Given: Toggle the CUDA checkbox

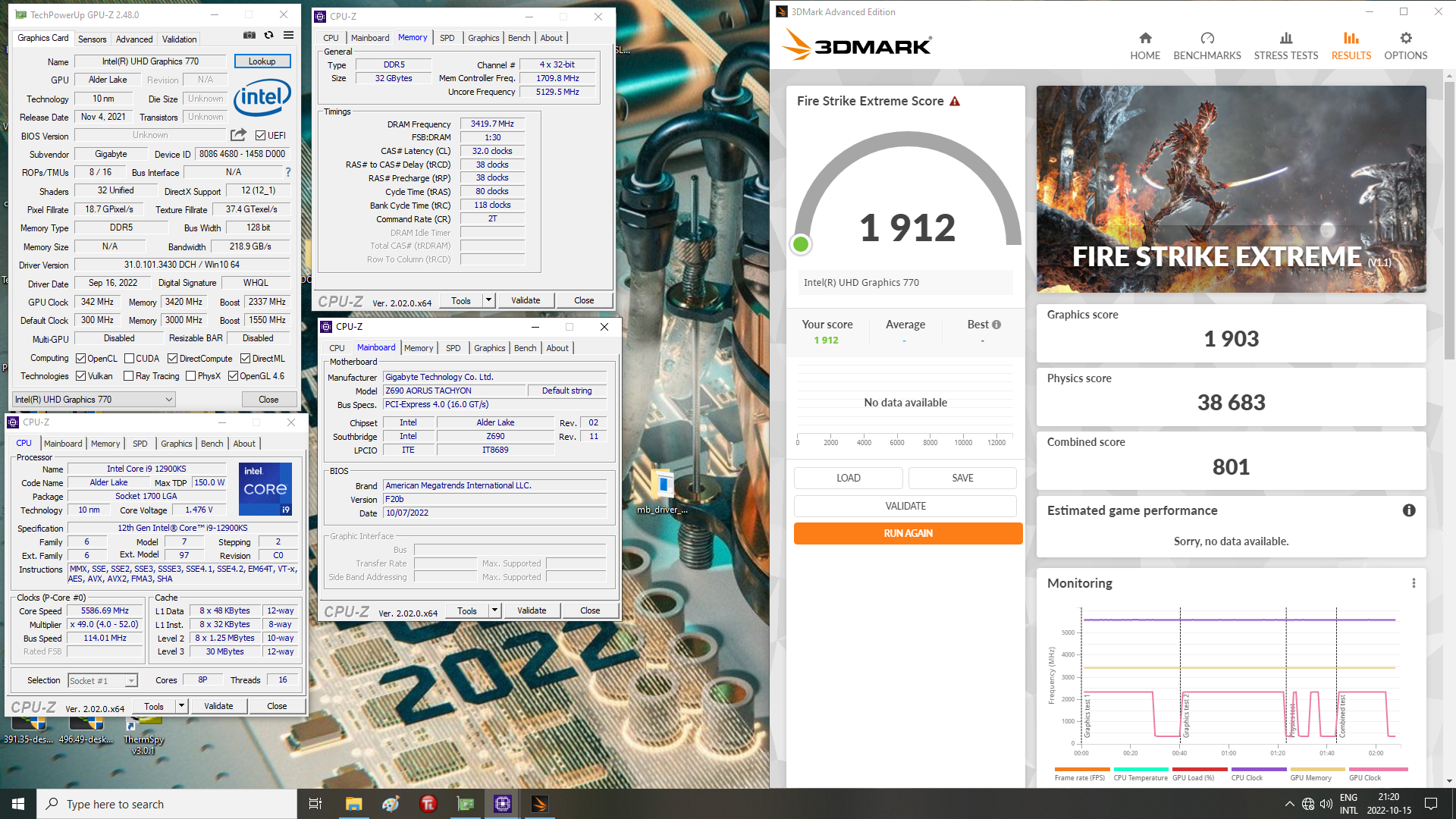Looking at the screenshot, I should click(130, 359).
